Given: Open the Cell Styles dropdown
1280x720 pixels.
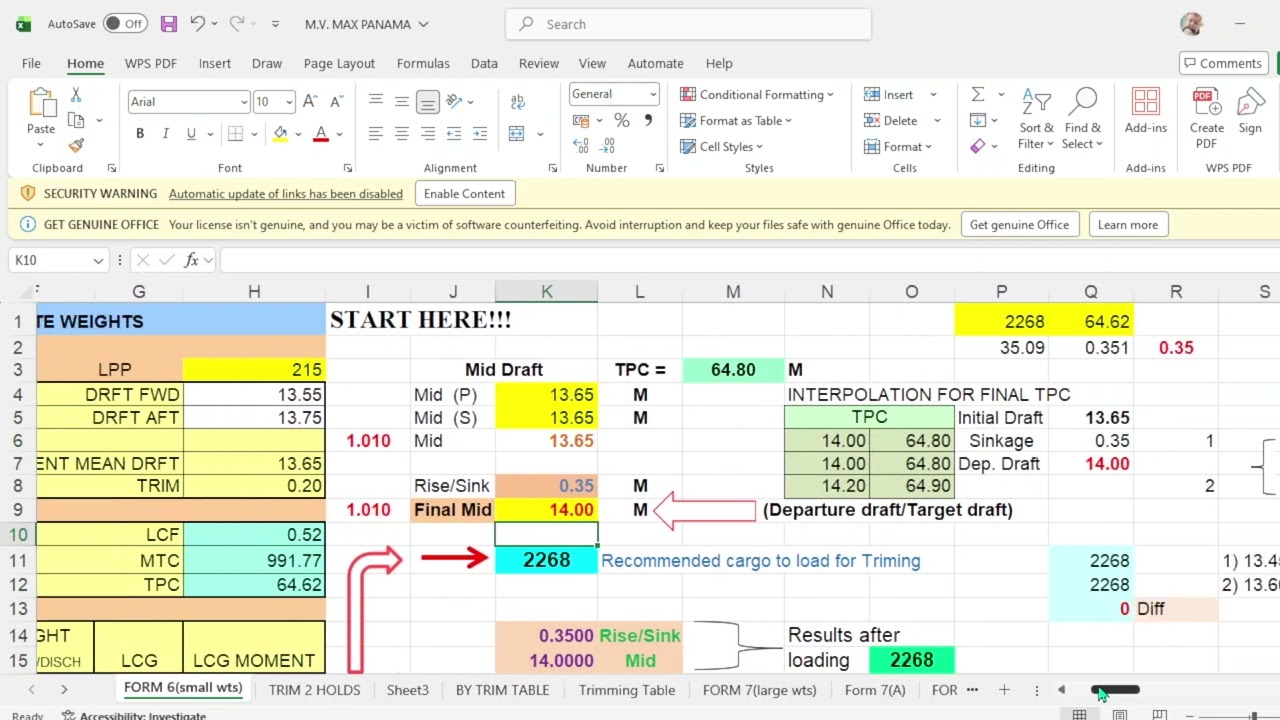Looking at the screenshot, I should pyautogui.click(x=721, y=147).
